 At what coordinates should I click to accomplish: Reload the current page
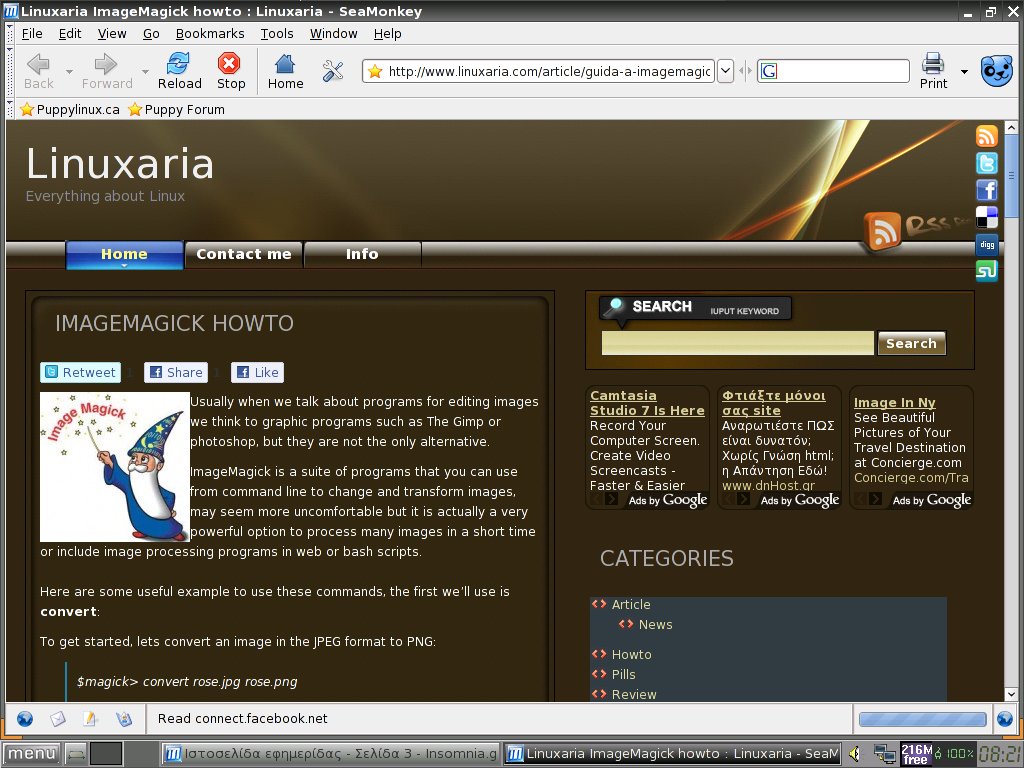pyautogui.click(x=180, y=71)
